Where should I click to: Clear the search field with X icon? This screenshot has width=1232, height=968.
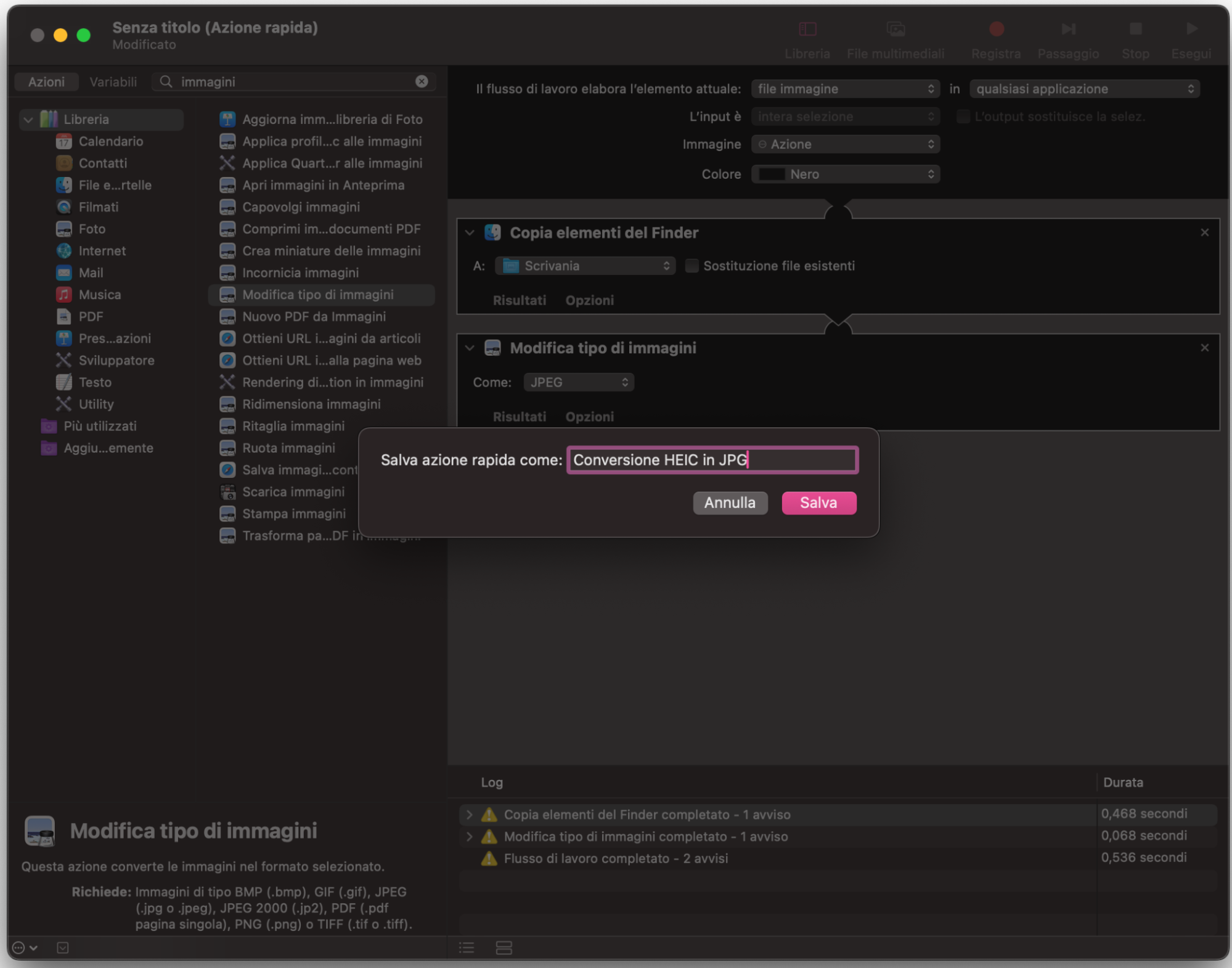[x=422, y=81]
